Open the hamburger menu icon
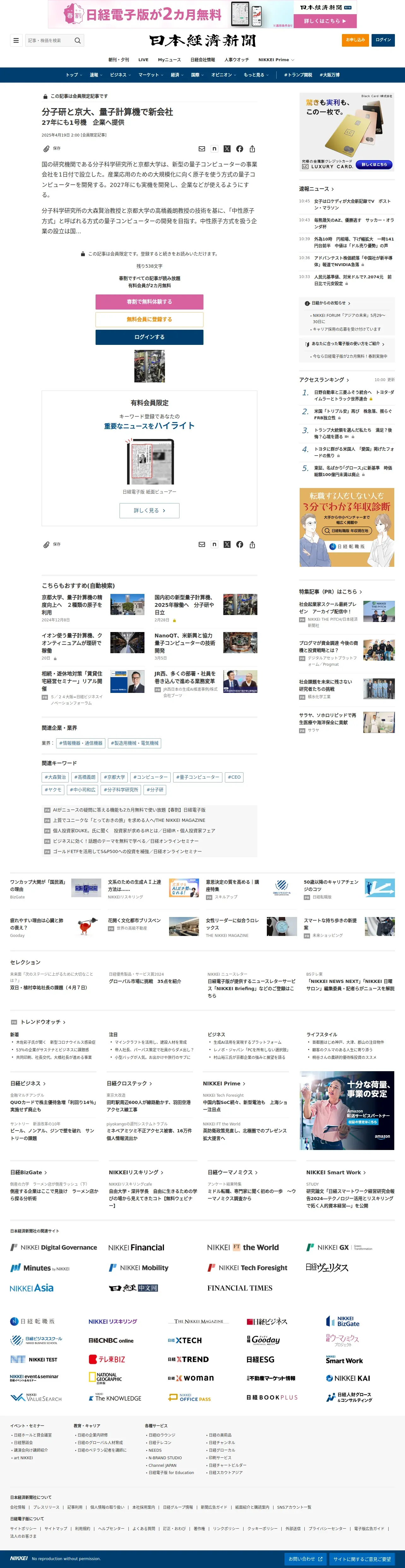This screenshot has height=1568, width=405. point(16,41)
